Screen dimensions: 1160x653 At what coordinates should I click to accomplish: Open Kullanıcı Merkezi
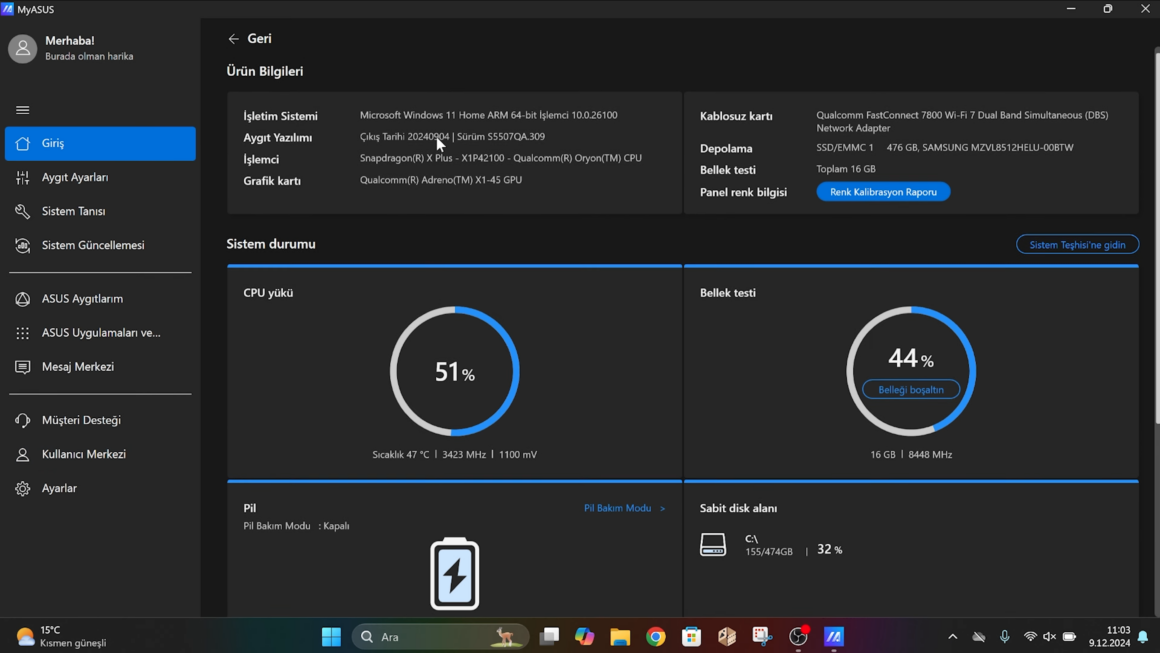101,454
